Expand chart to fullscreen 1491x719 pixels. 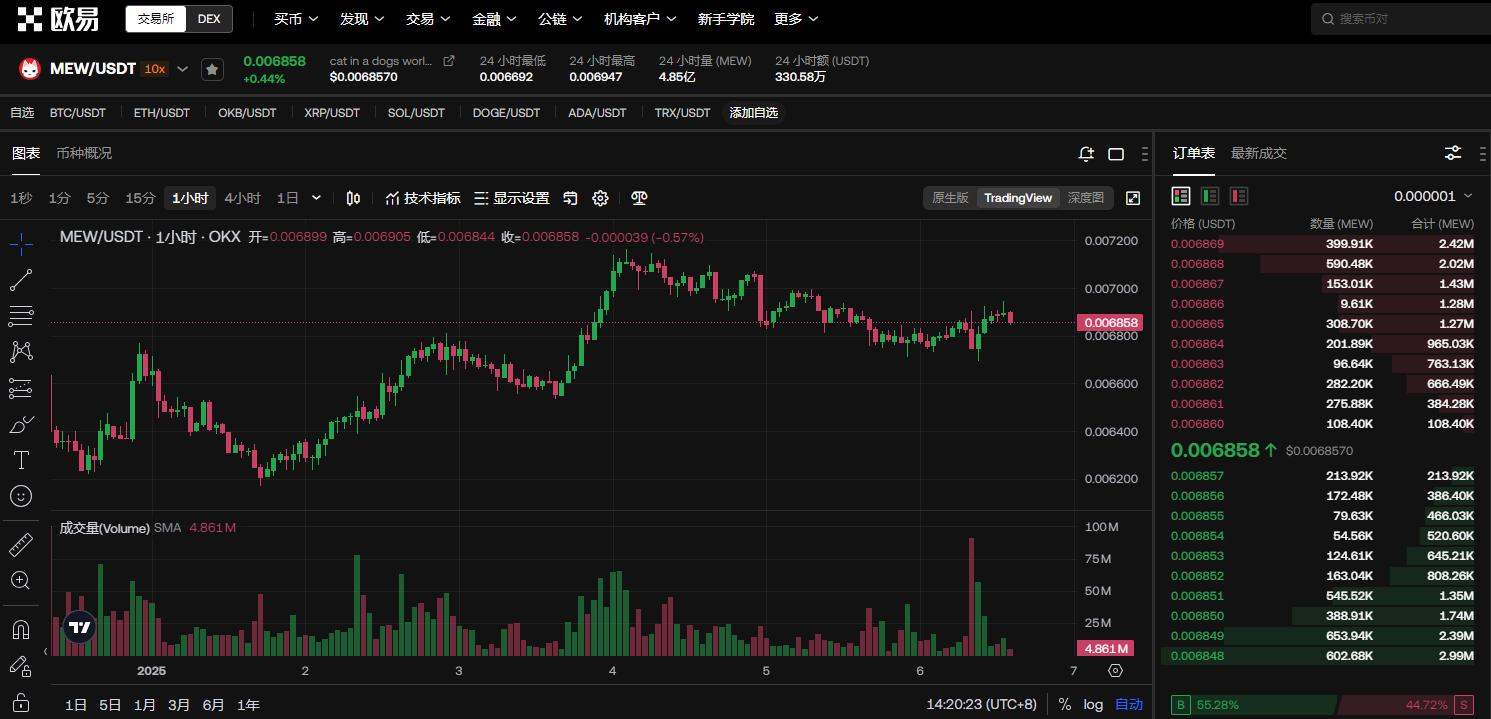tap(1133, 198)
